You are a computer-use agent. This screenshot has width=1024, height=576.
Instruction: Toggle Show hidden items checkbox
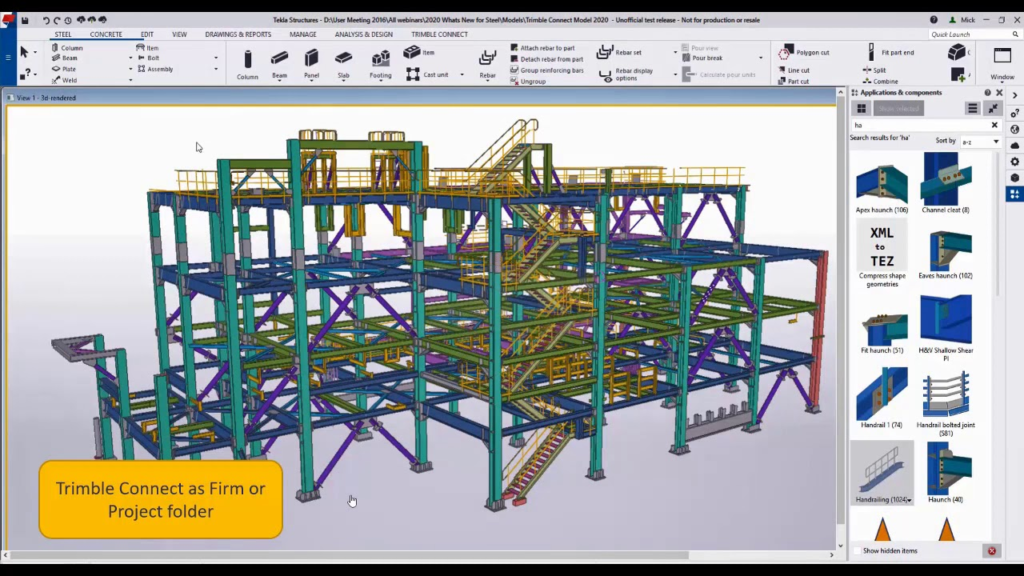coord(857,551)
